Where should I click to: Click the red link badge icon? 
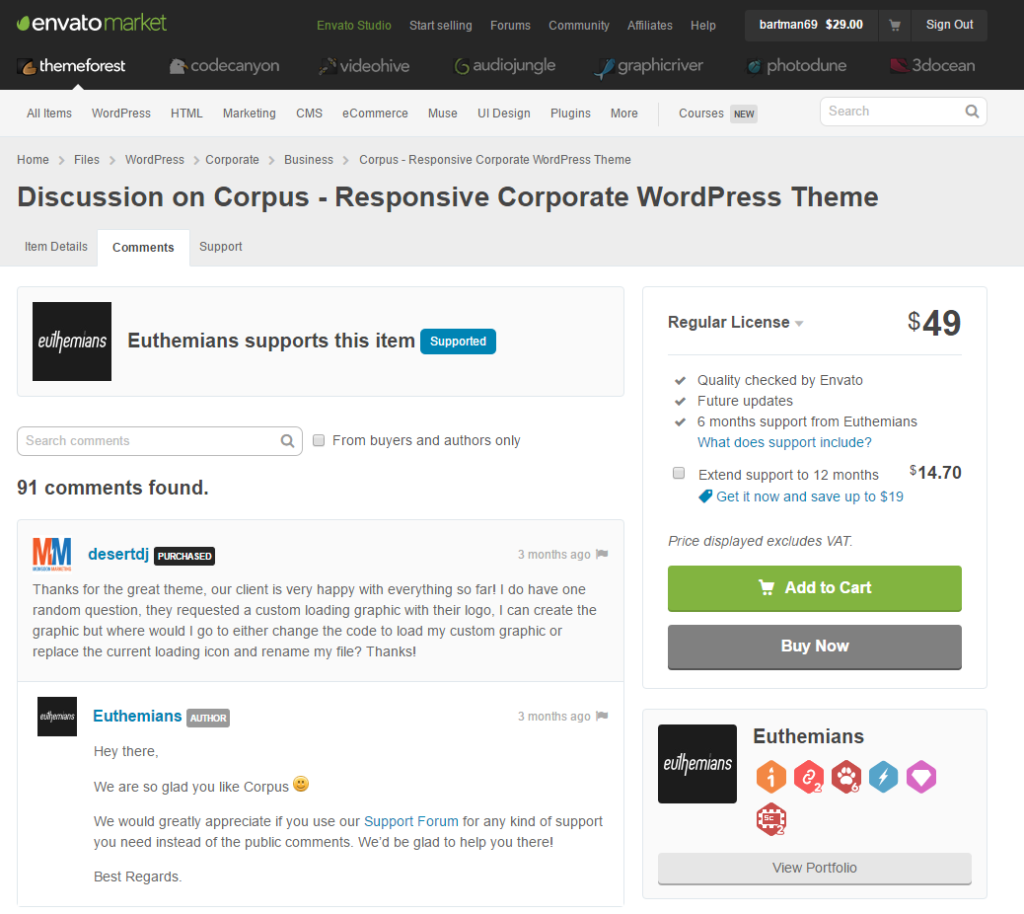[808, 777]
